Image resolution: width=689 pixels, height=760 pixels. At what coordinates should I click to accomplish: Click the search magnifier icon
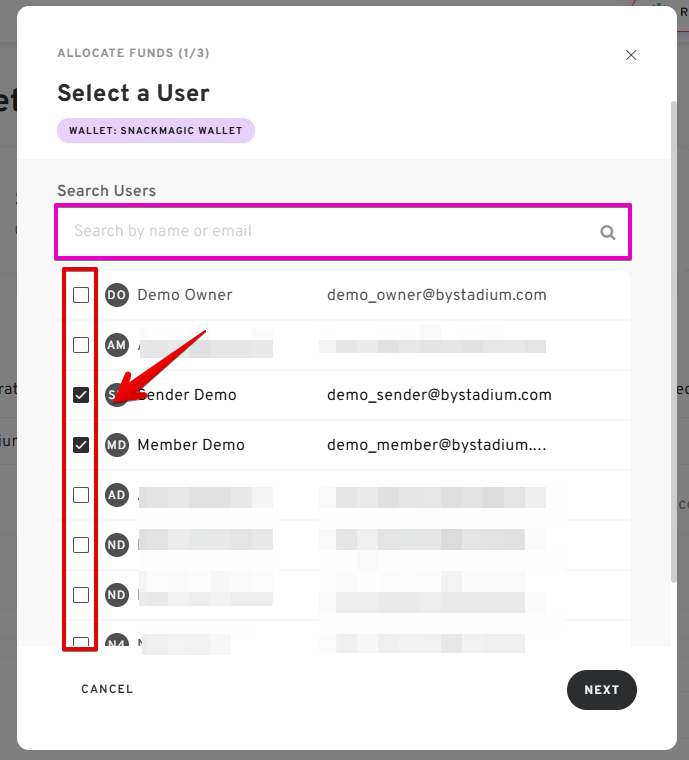pyautogui.click(x=607, y=232)
